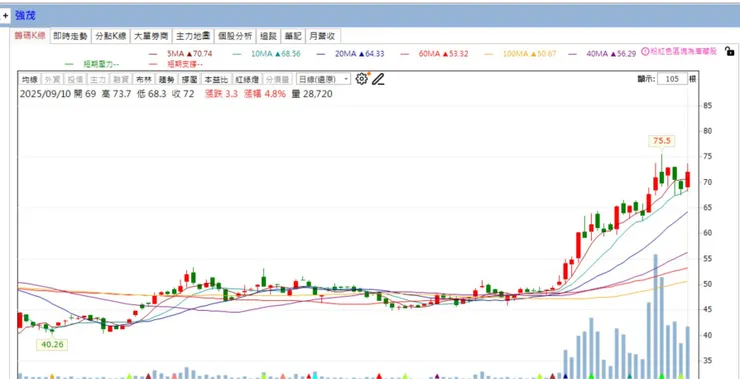740x379 pixels.
Task: Open the 月營收 tab
Action: [323, 36]
